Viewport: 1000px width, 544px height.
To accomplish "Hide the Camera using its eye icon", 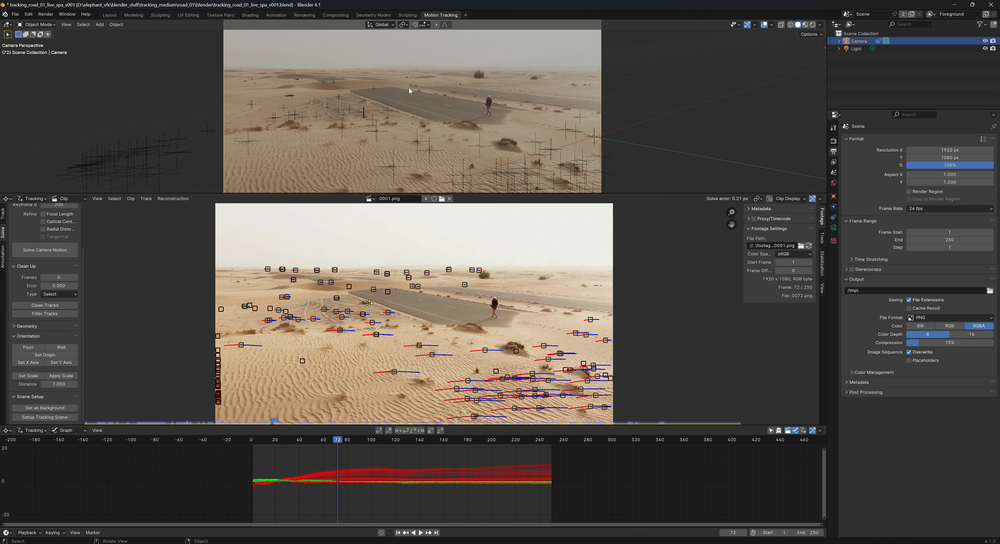I will tap(985, 41).
